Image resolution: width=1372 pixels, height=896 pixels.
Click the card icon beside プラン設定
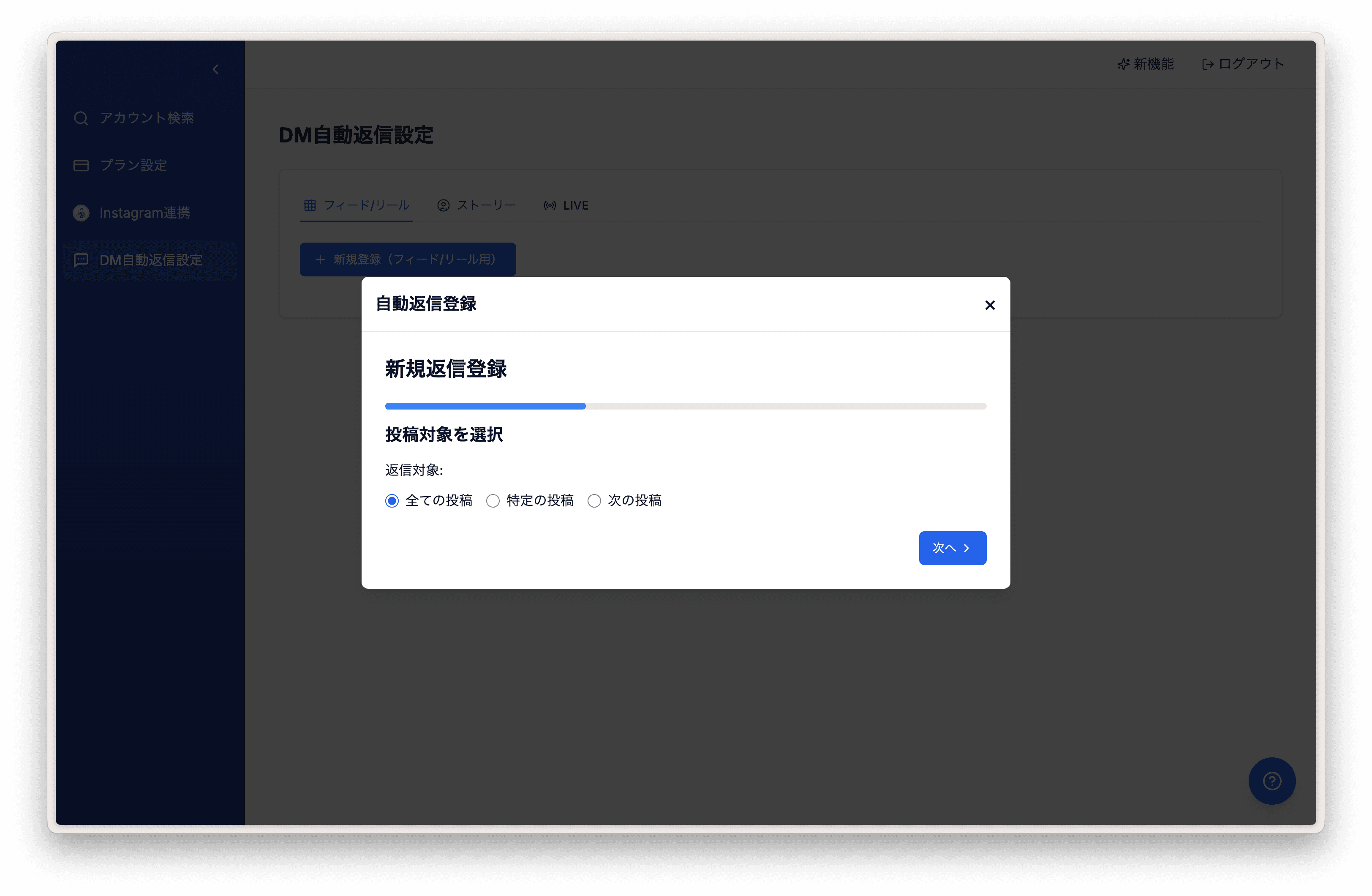click(81, 166)
